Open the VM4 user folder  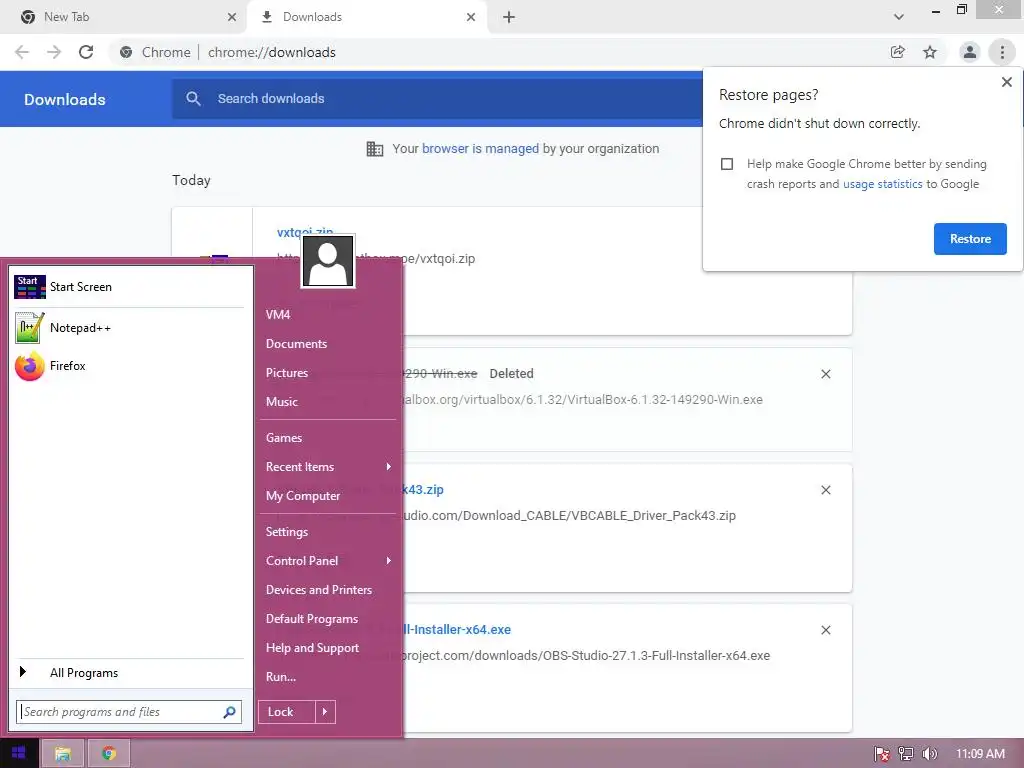pyautogui.click(x=278, y=315)
